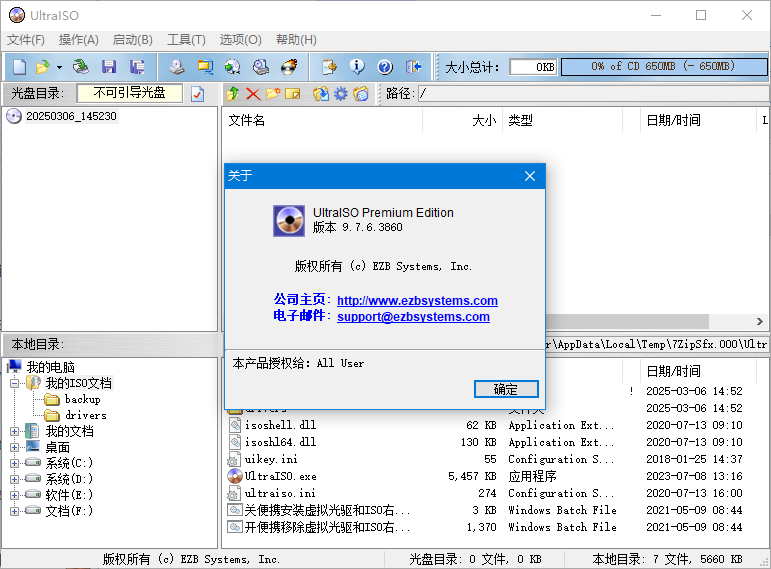This screenshot has width=771, height=569.
Task: Click the 0% of CD 650MB capacity bar
Action: coord(663,66)
